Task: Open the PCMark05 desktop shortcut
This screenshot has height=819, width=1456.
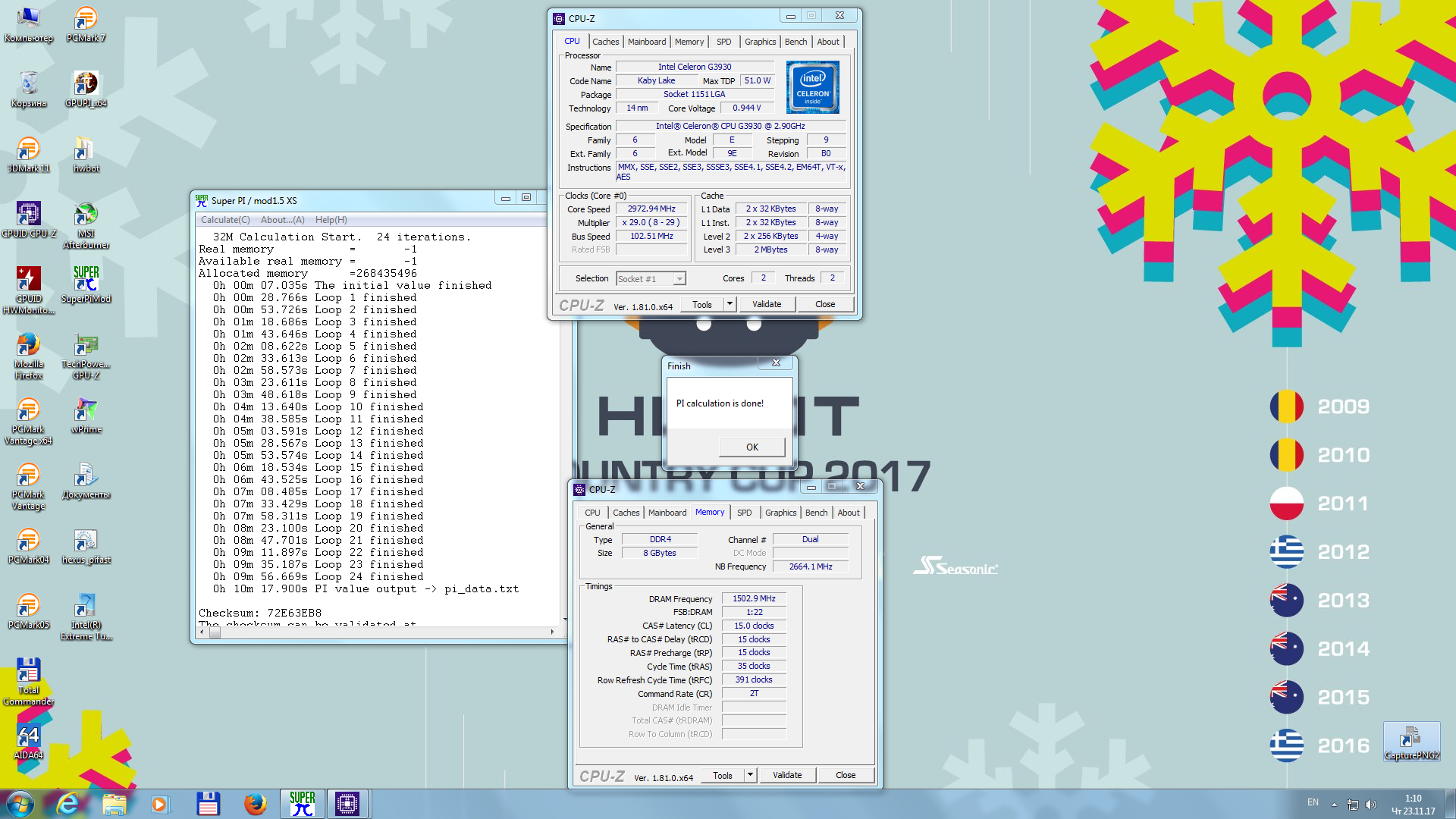Action: (29, 611)
